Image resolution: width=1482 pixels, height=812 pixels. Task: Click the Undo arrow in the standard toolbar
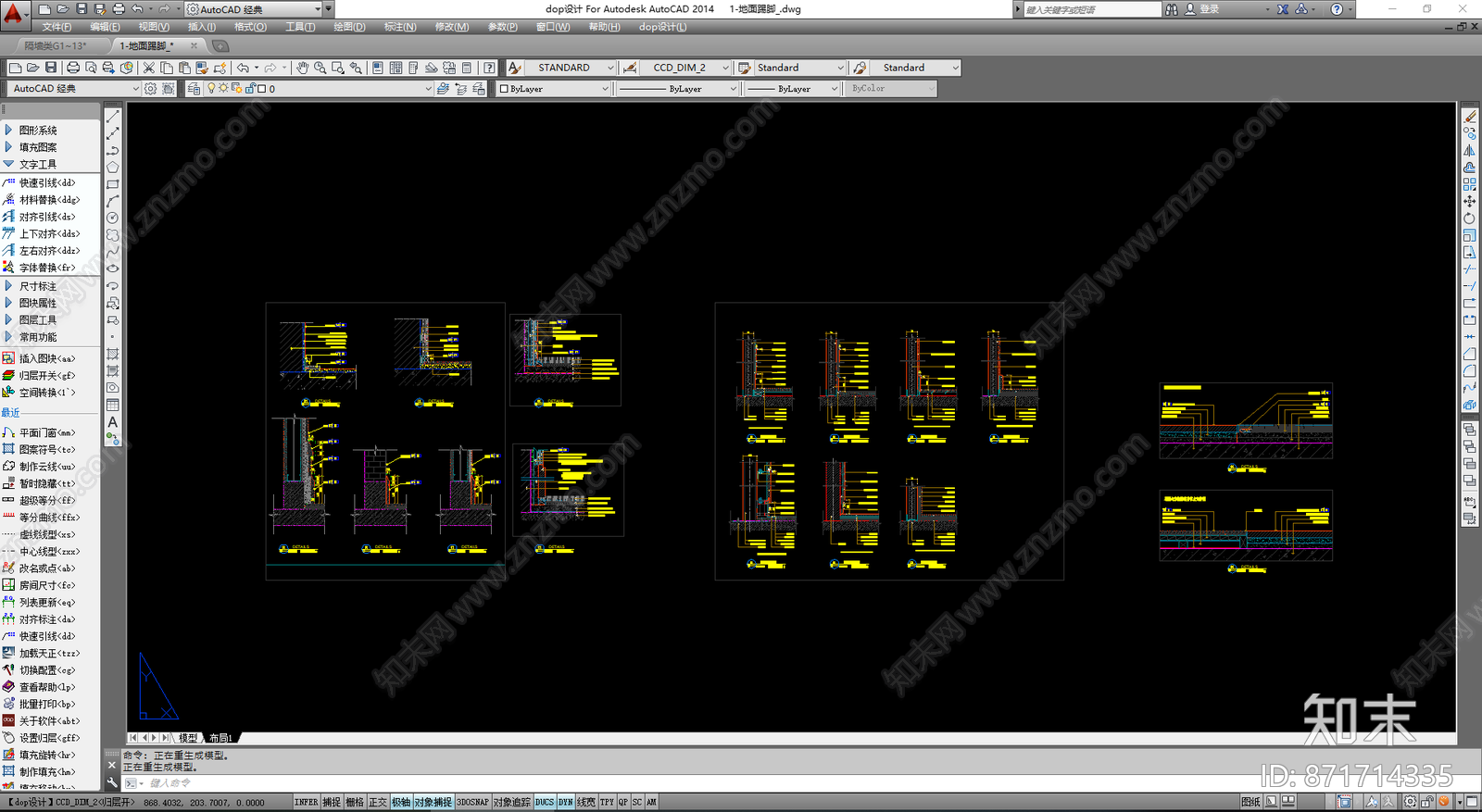(x=243, y=68)
